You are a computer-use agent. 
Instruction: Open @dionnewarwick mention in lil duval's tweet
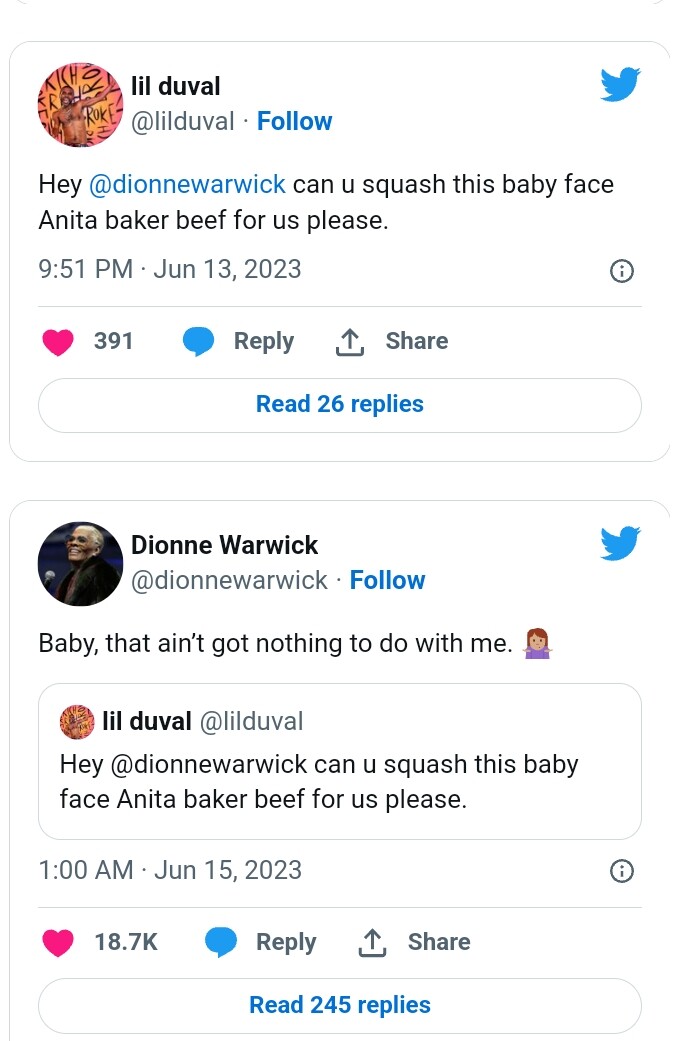187,184
